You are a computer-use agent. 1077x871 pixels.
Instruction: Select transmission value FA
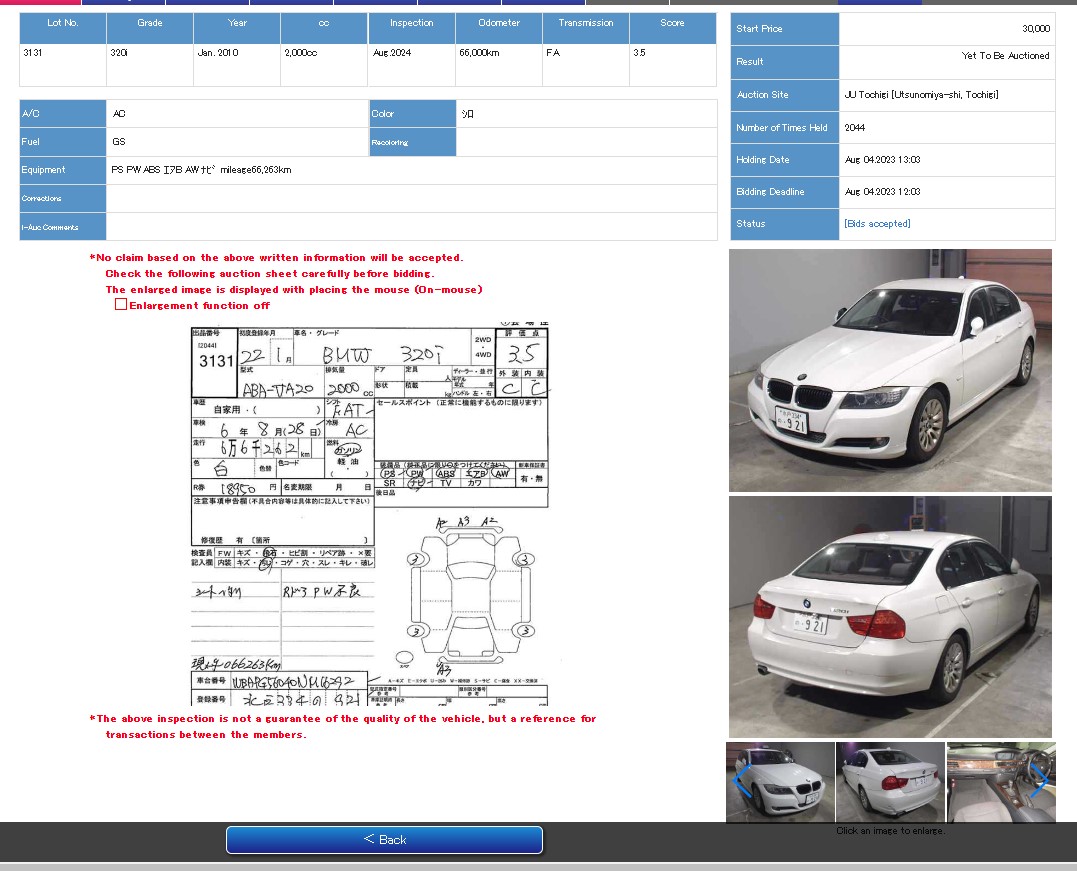point(553,53)
